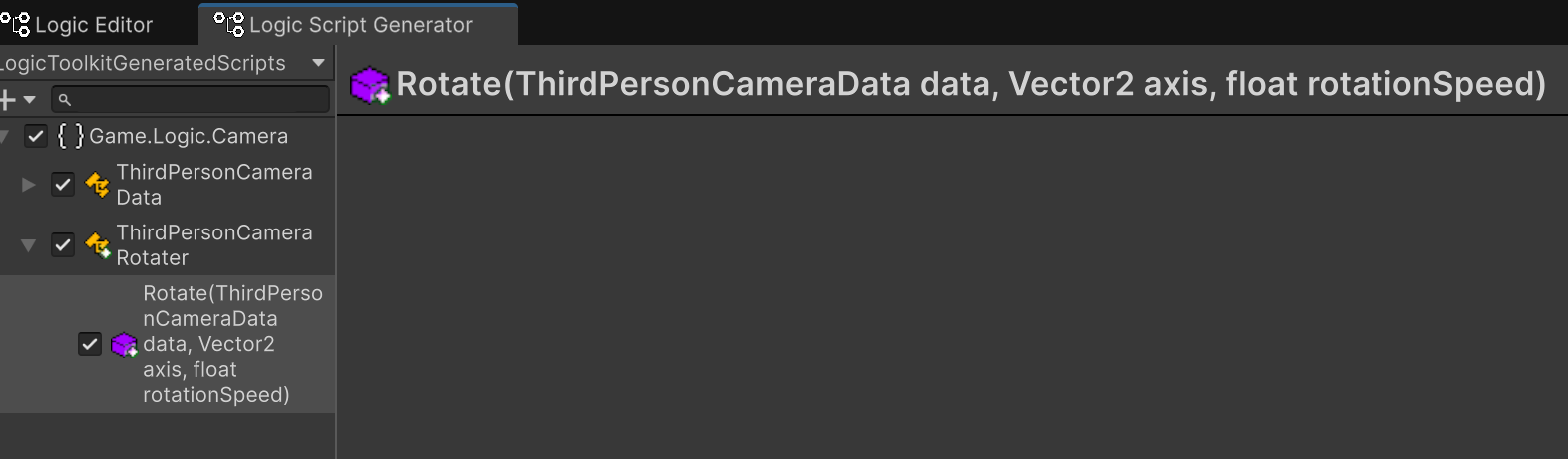
Task: Focus the search input field
Action: 199,100
